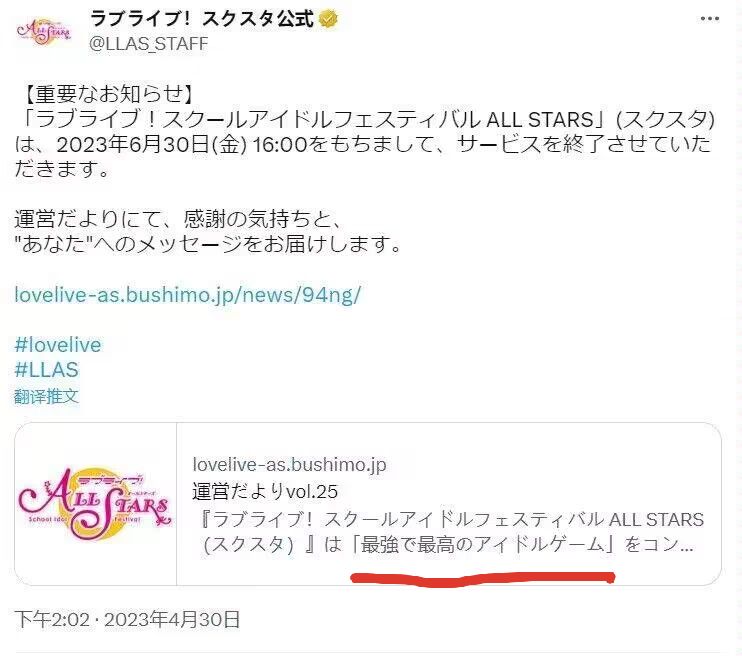742x656 pixels.
Task: Click the 運営だよりにて paragraph line
Action: pyautogui.click(x=178, y=219)
